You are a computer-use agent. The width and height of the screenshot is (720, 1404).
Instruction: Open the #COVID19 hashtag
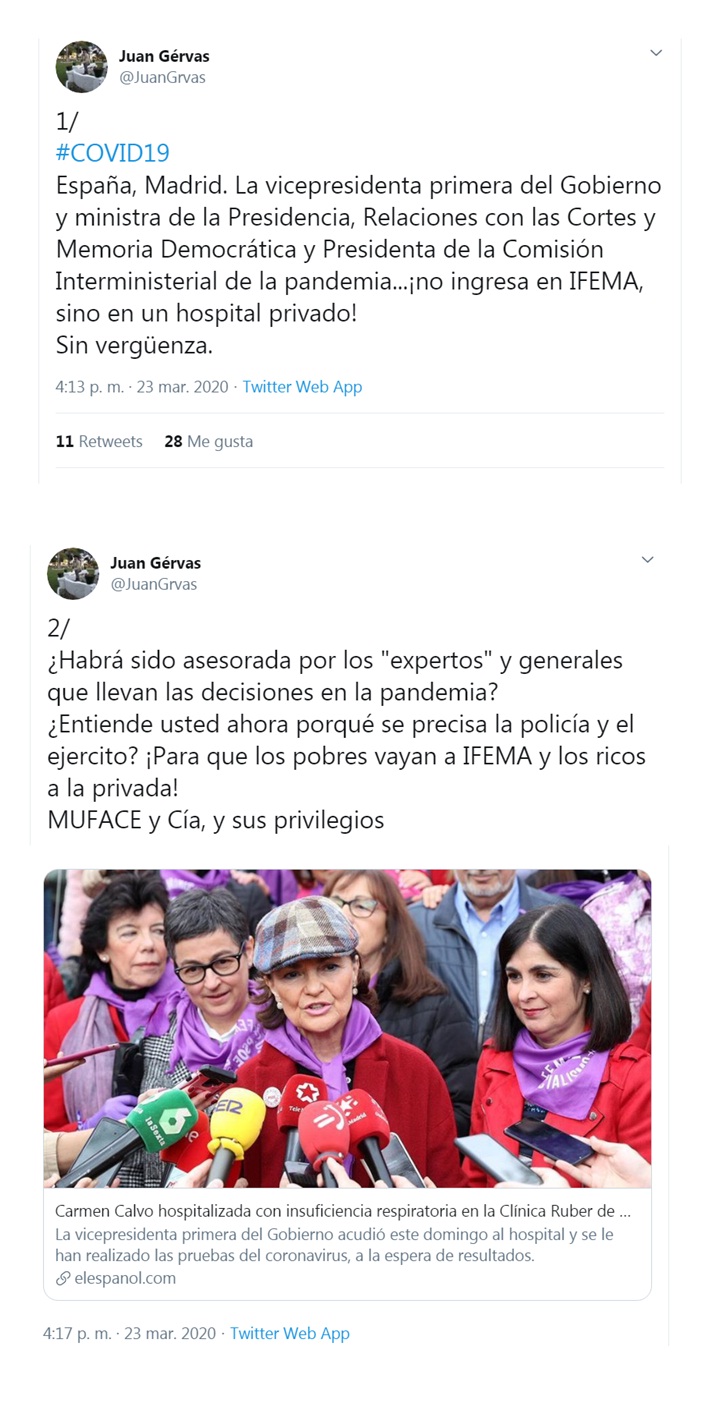coord(112,153)
